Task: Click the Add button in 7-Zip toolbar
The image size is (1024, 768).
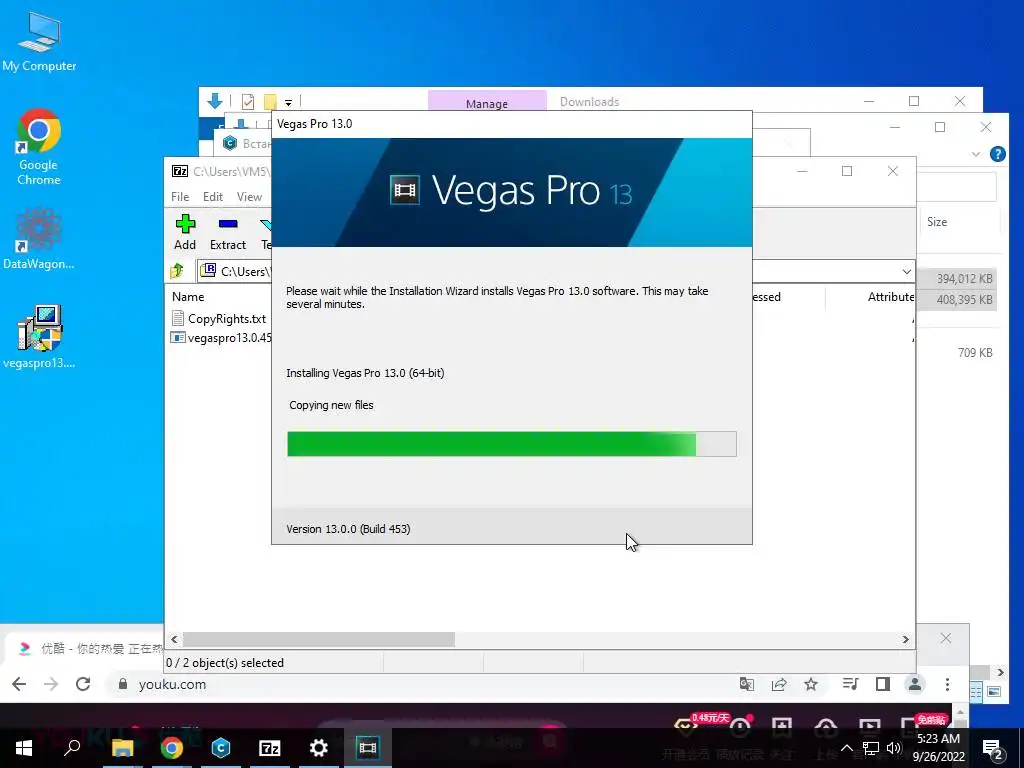Action: click(185, 232)
